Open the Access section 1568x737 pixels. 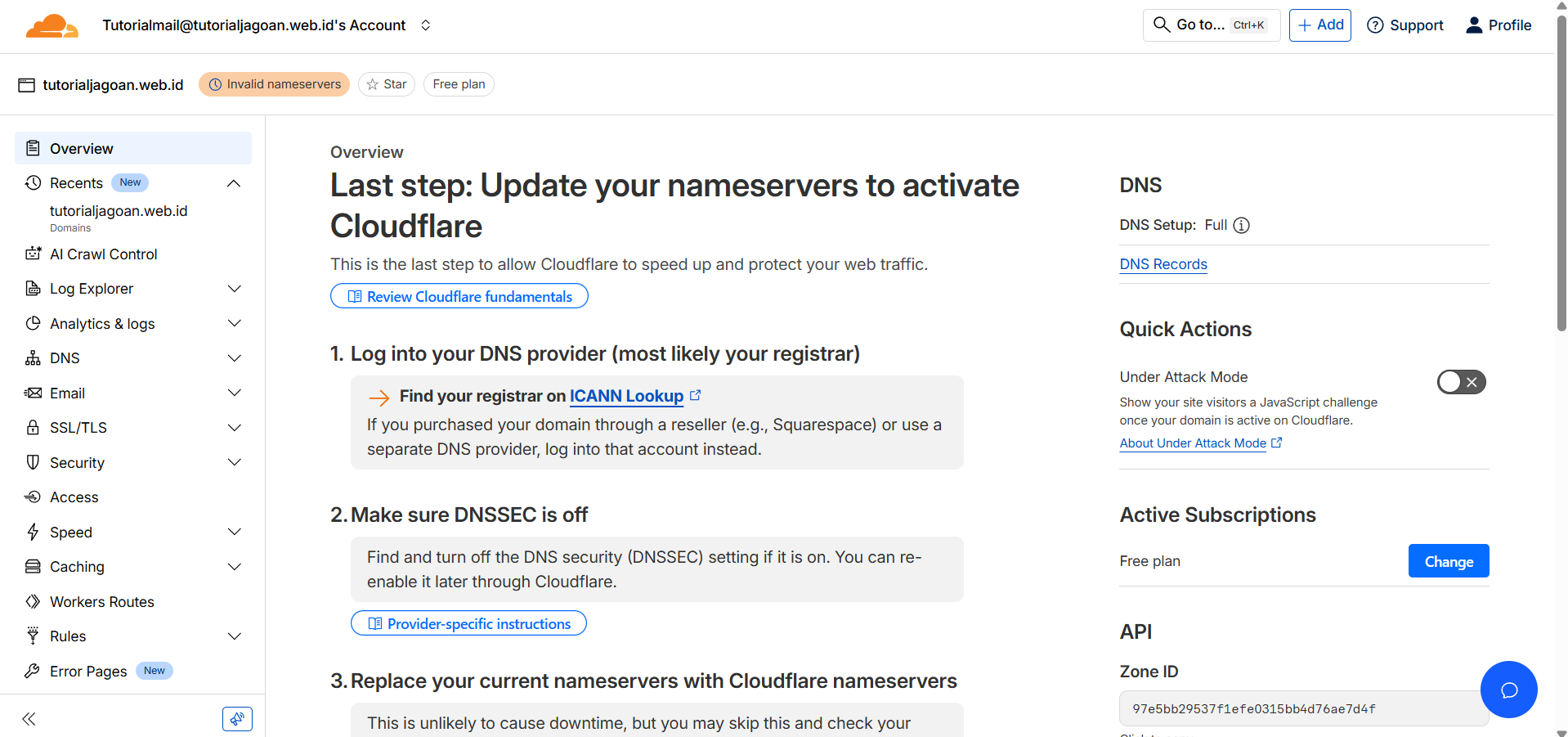tap(73, 497)
